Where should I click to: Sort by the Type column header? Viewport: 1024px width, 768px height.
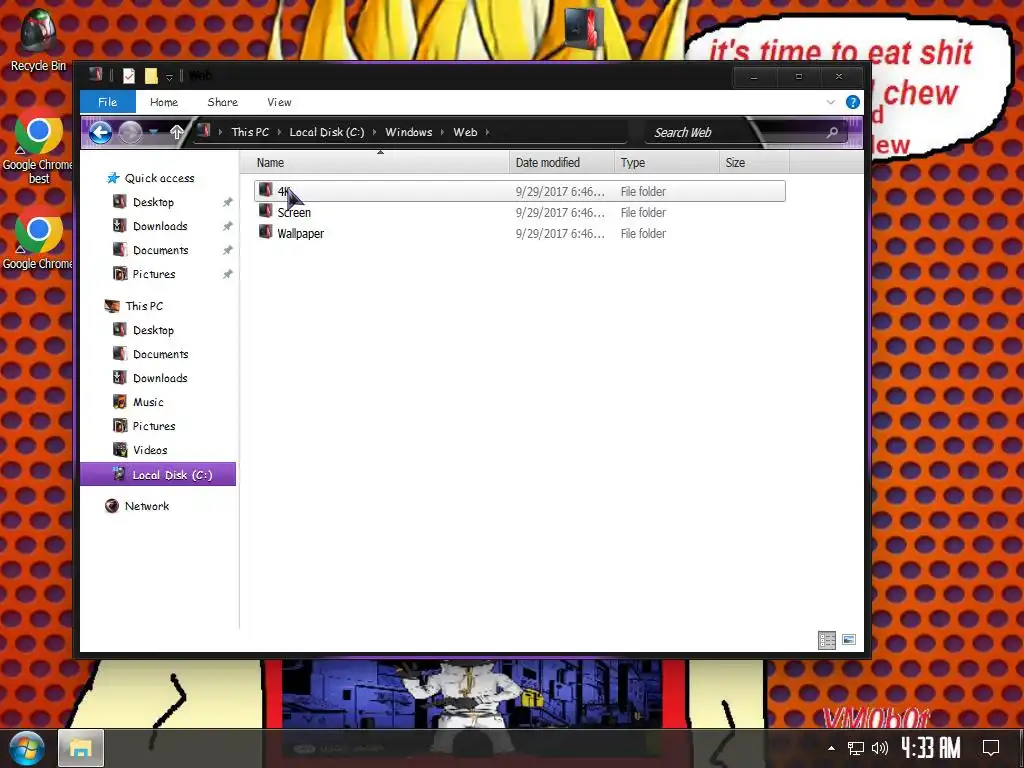[x=666, y=163]
